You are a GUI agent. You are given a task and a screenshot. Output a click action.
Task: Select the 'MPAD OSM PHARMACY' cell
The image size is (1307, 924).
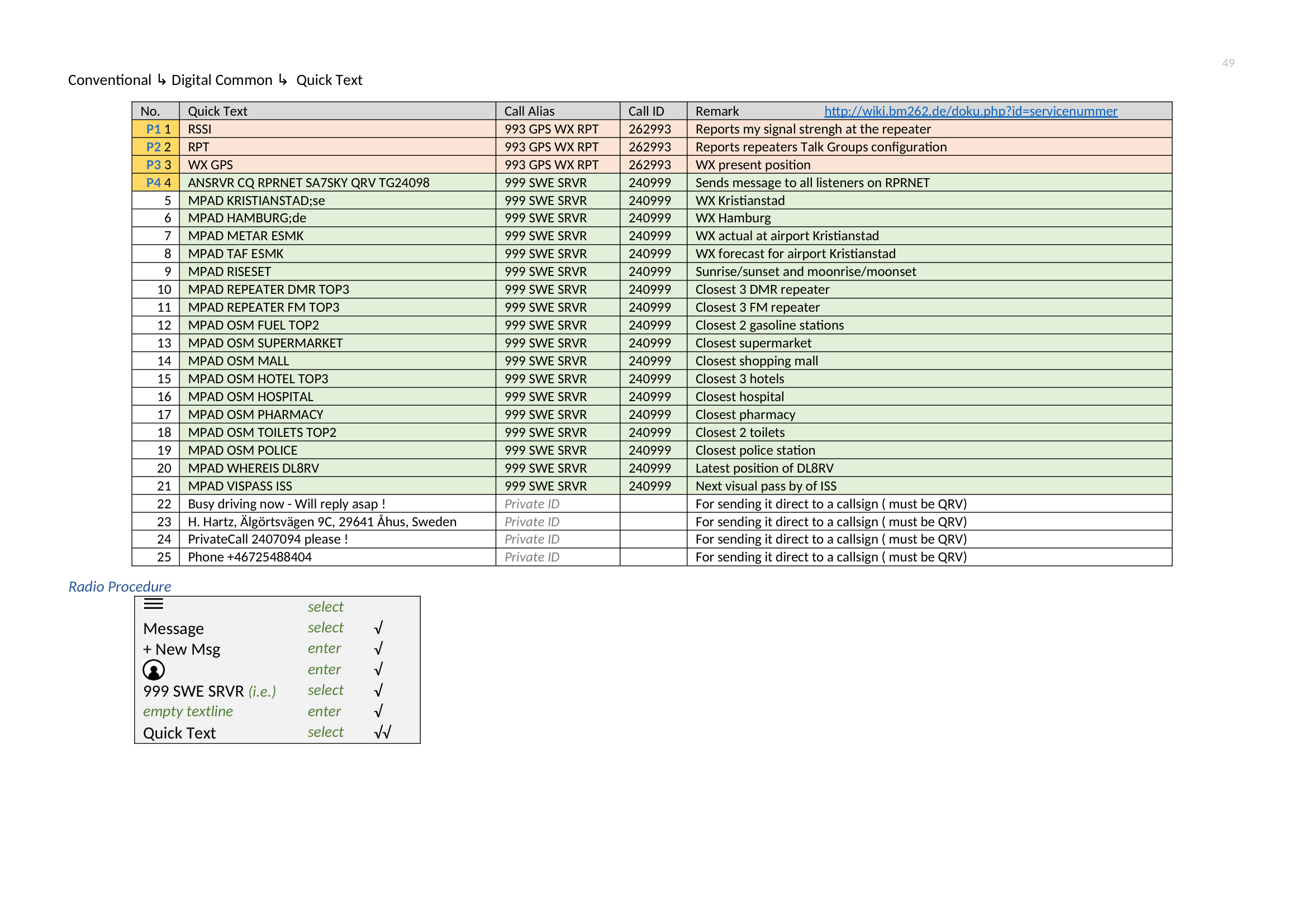pyautogui.click(x=337, y=414)
